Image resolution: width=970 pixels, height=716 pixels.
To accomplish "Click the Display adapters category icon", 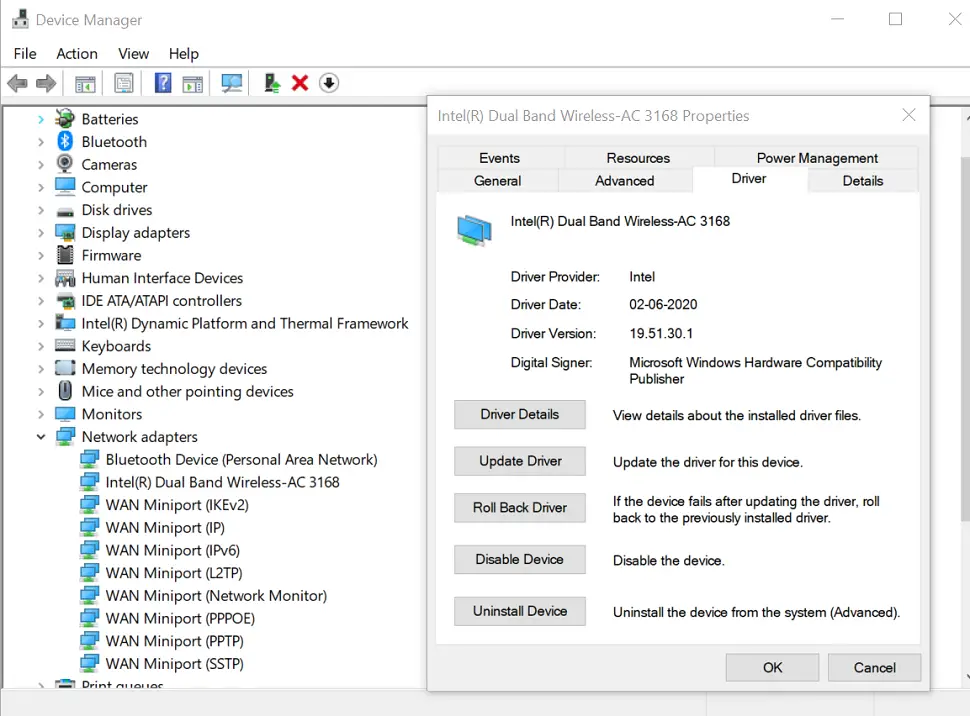I will coord(65,232).
